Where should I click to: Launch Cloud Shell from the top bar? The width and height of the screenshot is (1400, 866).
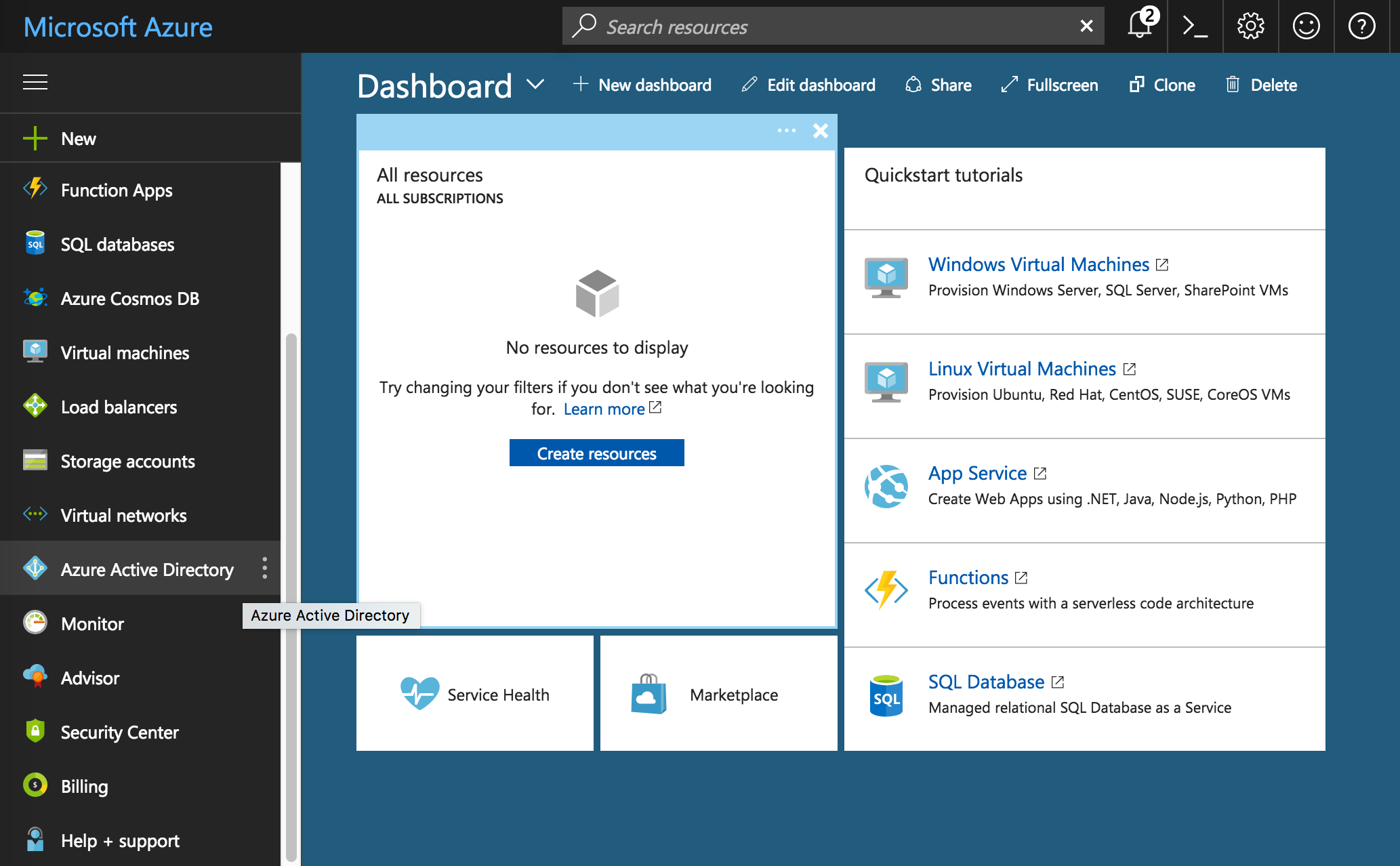(x=1195, y=26)
